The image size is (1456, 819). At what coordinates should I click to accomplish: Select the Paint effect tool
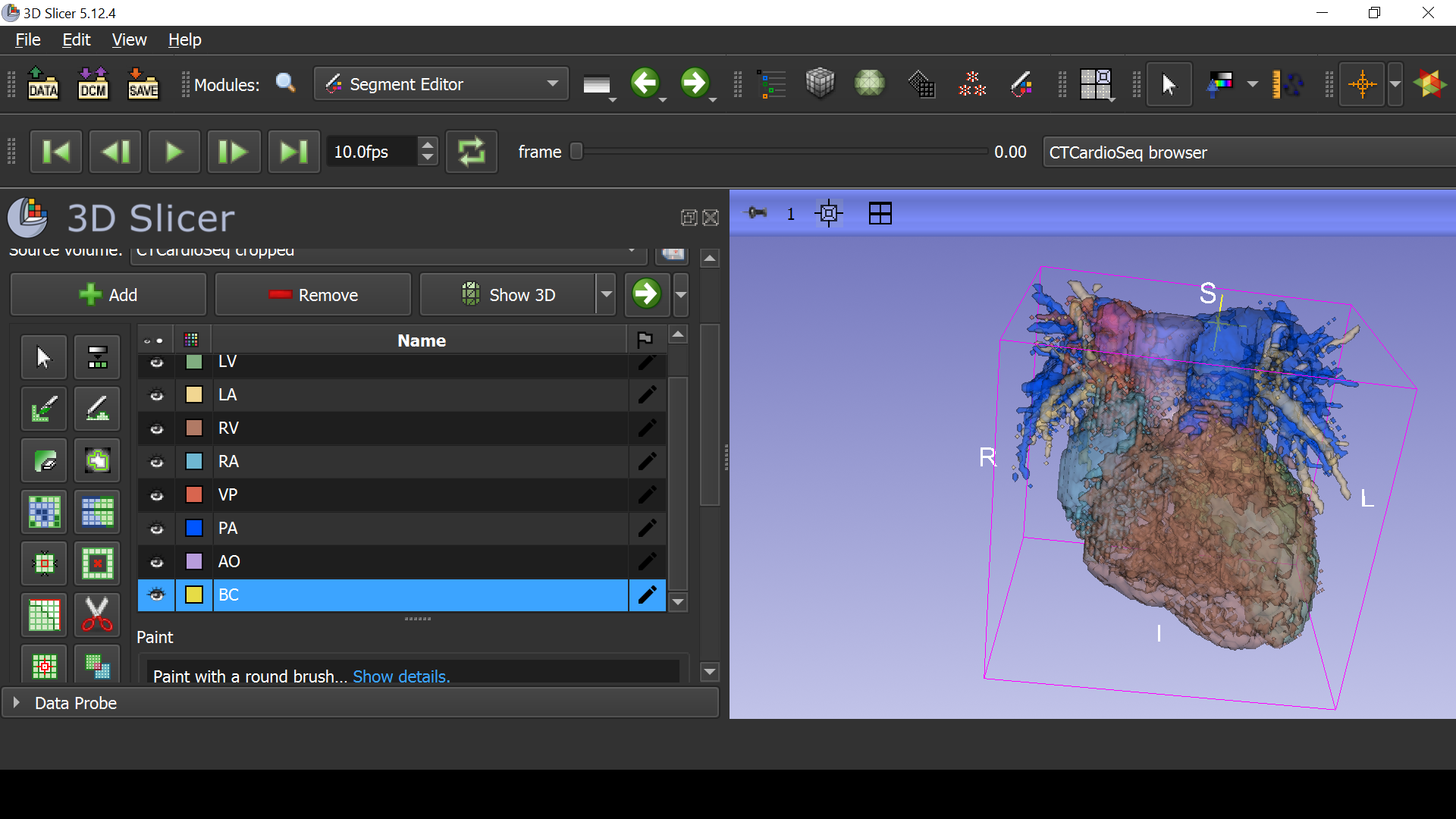[44, 409]
